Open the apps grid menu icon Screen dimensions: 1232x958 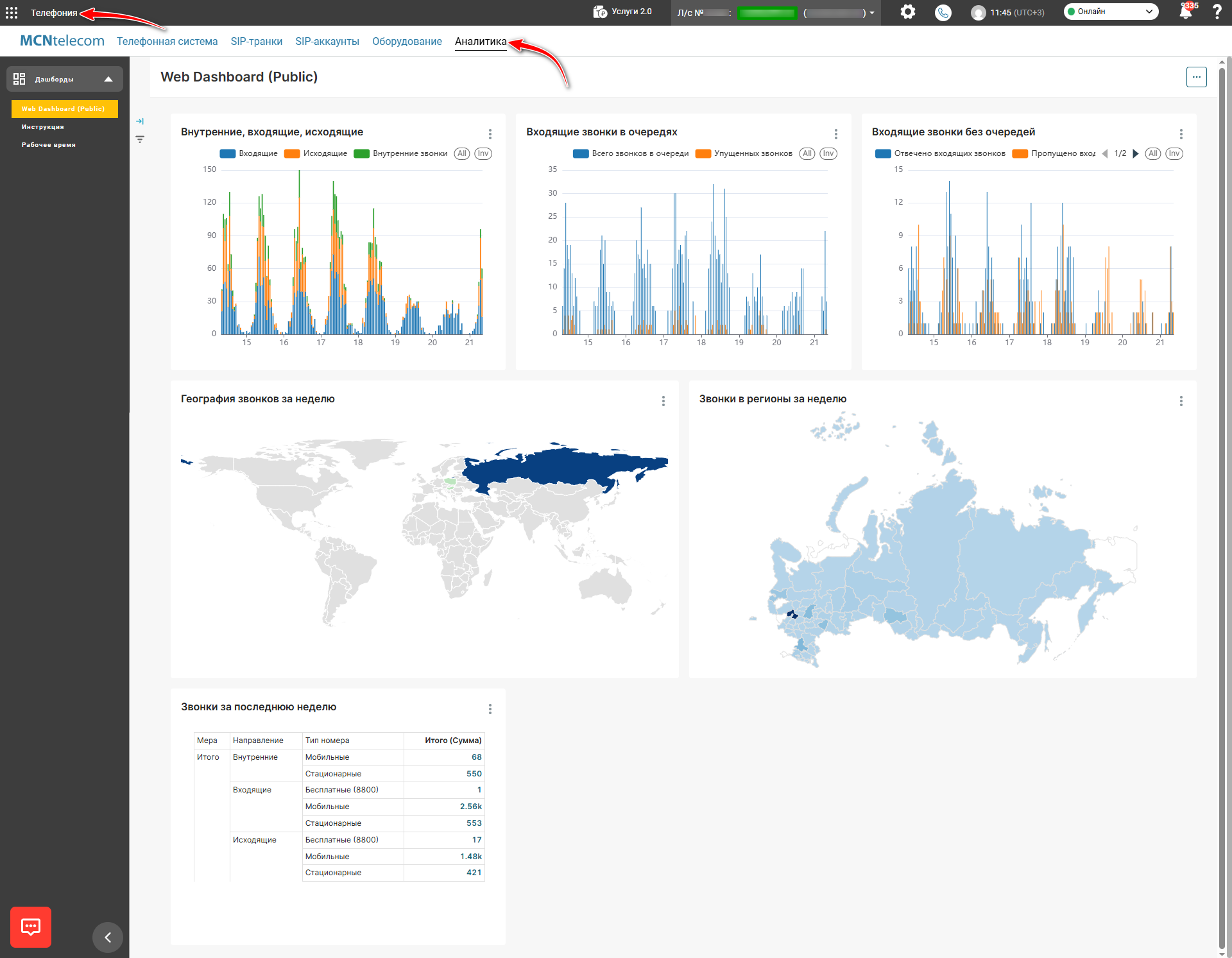[12, 13]
